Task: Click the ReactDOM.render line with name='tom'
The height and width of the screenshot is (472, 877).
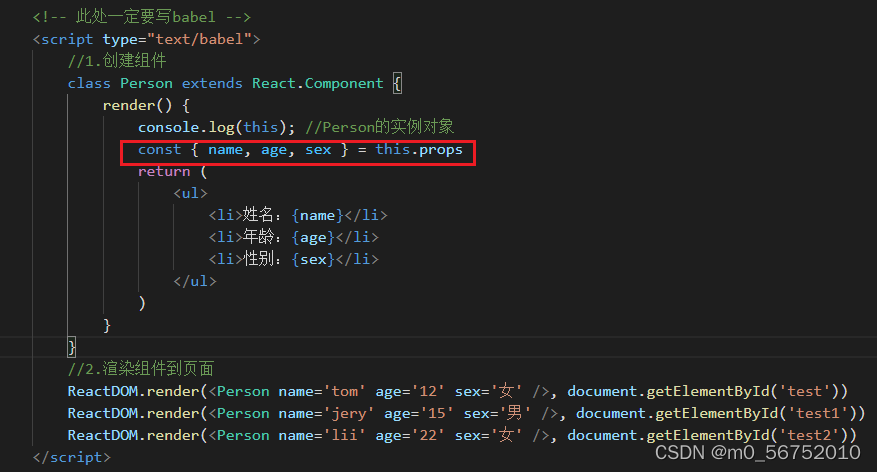Action: pyautogui.click(x=458, y=391)
